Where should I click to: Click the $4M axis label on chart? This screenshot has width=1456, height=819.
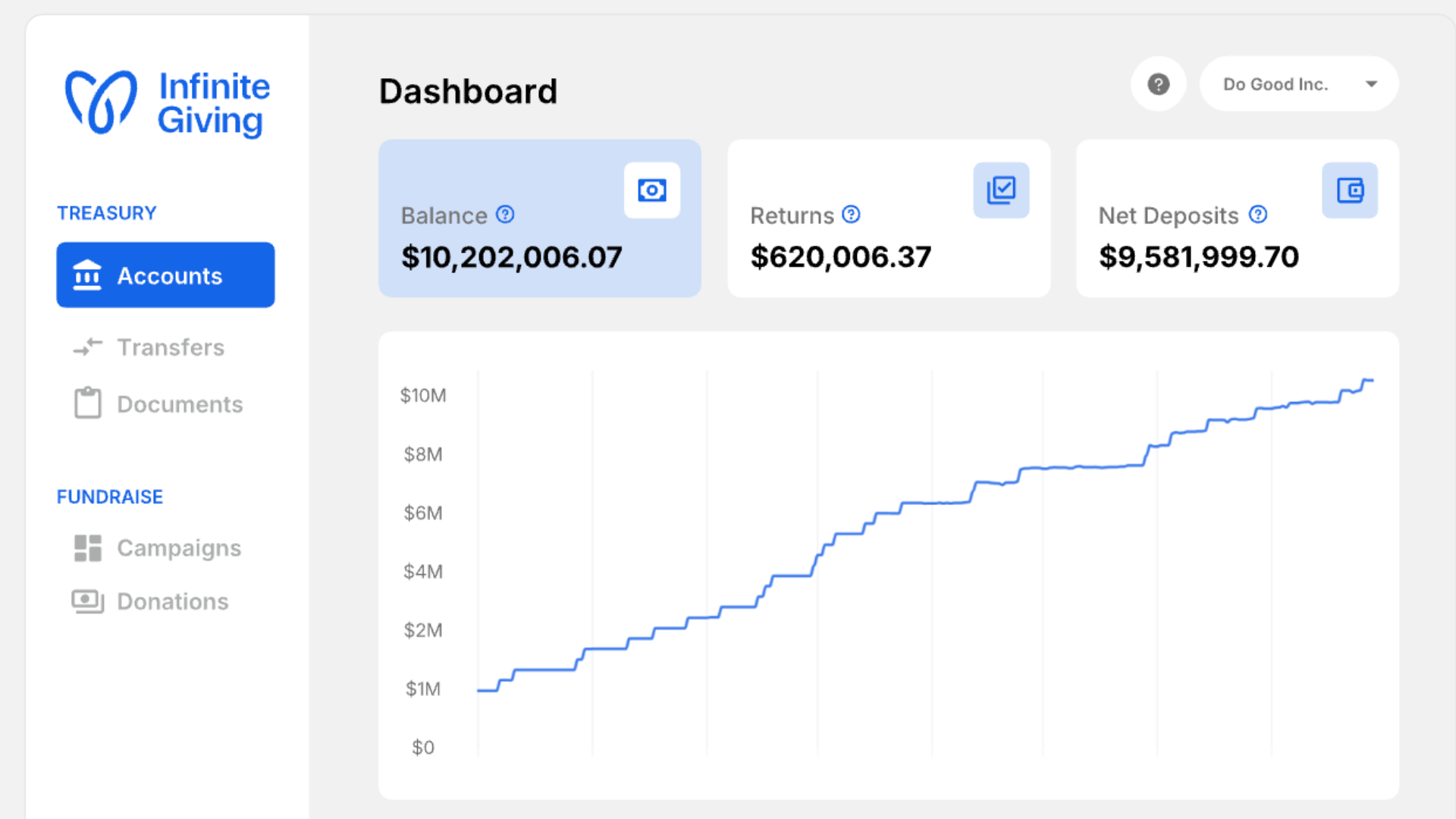point(423,571)
